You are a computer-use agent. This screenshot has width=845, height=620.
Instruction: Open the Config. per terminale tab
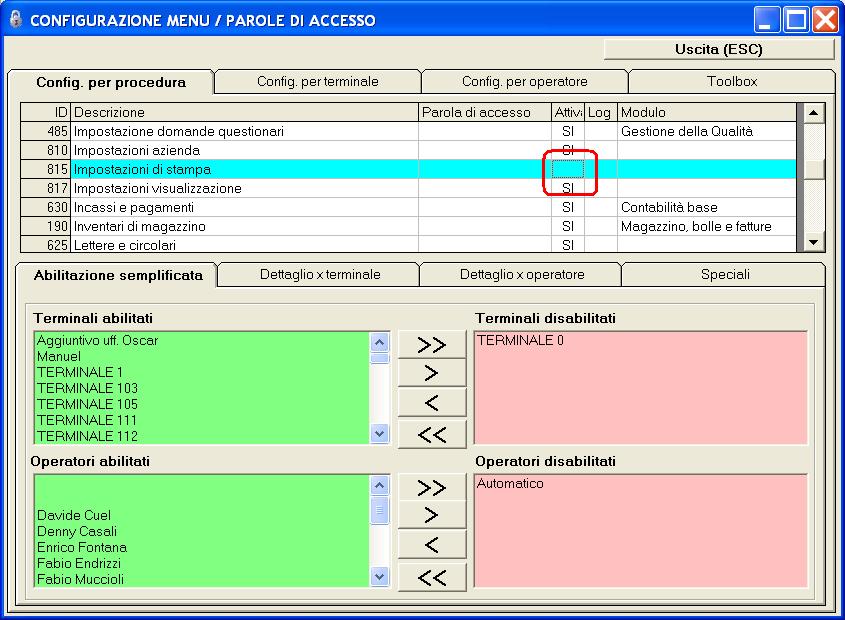317,81
